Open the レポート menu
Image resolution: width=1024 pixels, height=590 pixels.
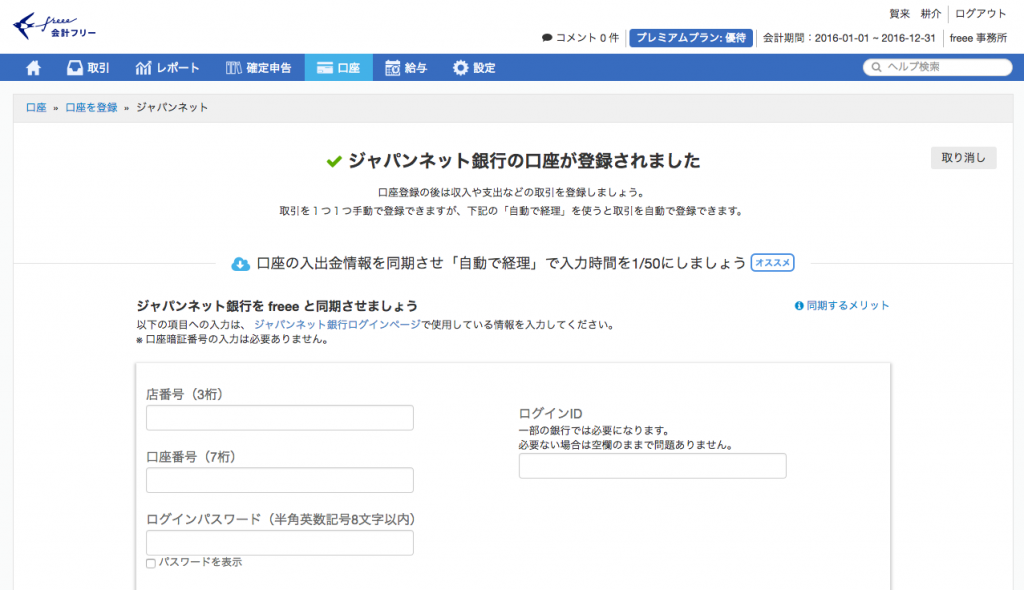(167, 68)
